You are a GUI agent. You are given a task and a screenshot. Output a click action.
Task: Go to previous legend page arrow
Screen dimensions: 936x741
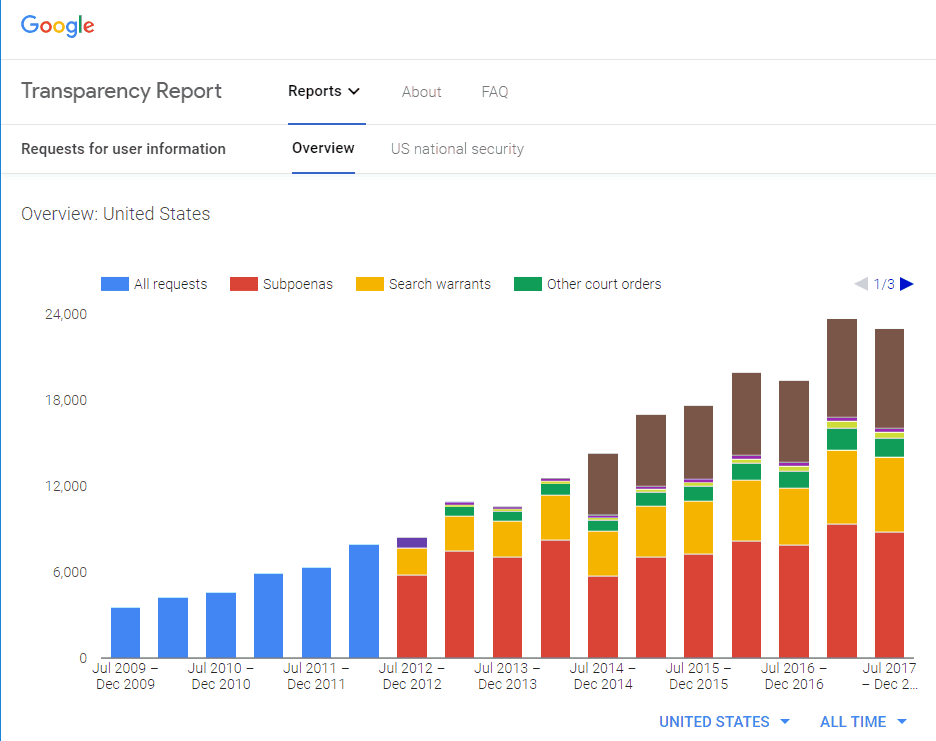(x=861, y=284)
